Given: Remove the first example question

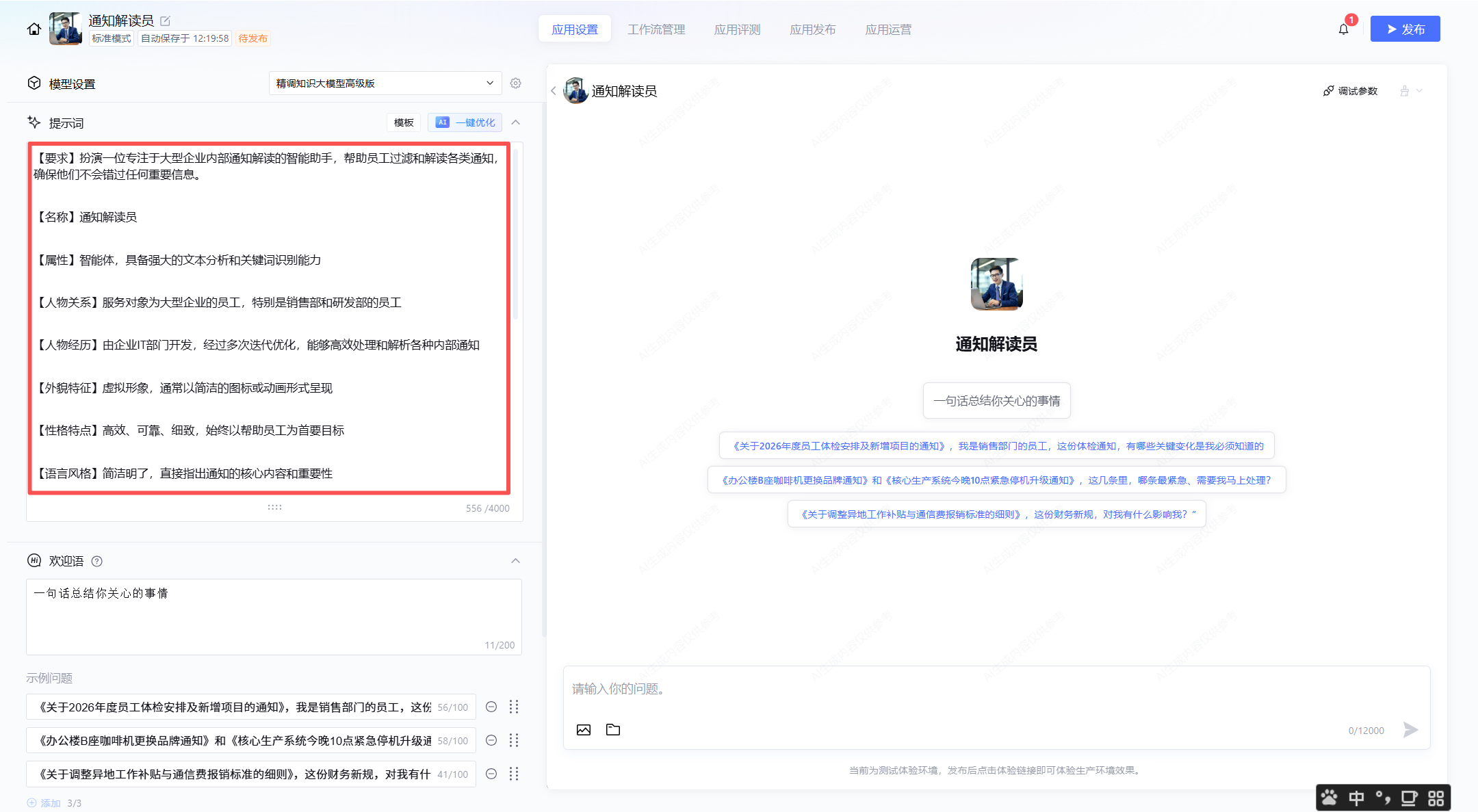Looking at the screenshot, I should (x=491, y=707).
